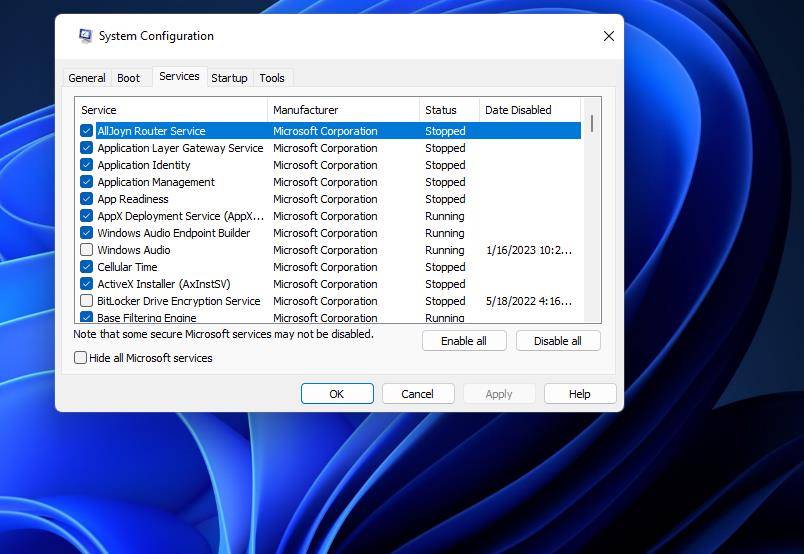Click the 5/18/2022 date disabled cell
The width and height of the screenshot is (804, 554).
pos(529,301)
